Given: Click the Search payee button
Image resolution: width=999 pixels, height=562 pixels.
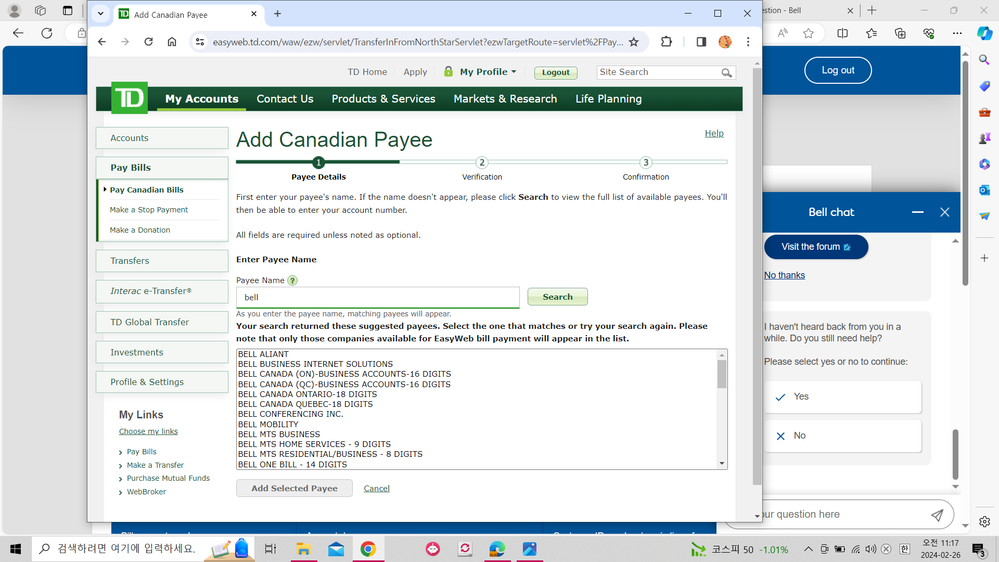Looking at the screenshot, I should click(x=557, y=297).
